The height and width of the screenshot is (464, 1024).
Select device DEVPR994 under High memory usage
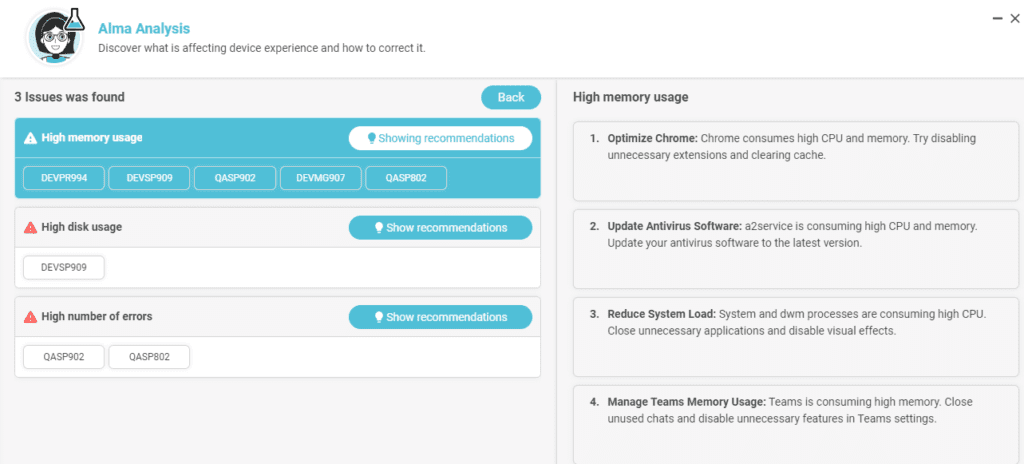[64, 178]
